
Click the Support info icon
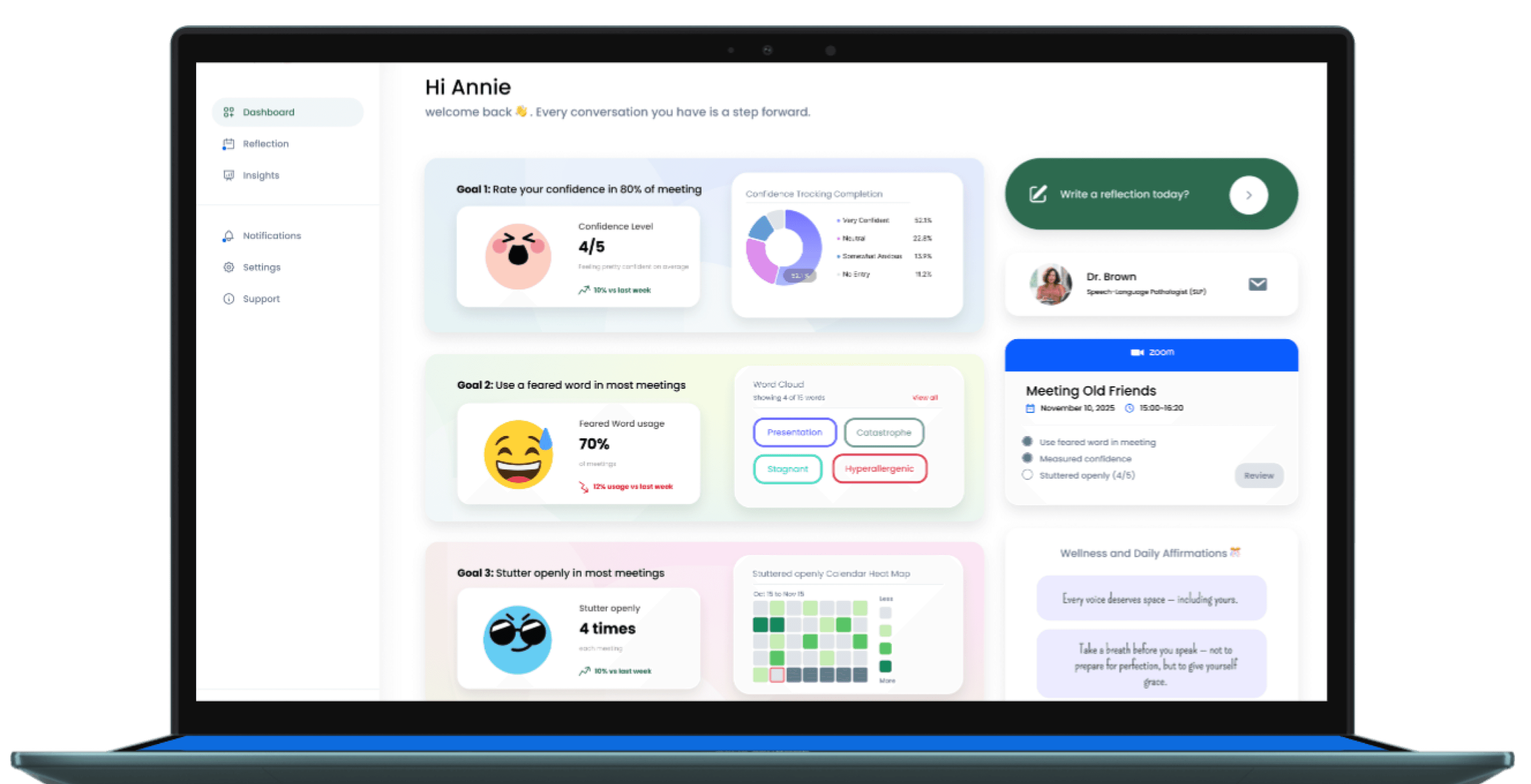tap(228, 299)
